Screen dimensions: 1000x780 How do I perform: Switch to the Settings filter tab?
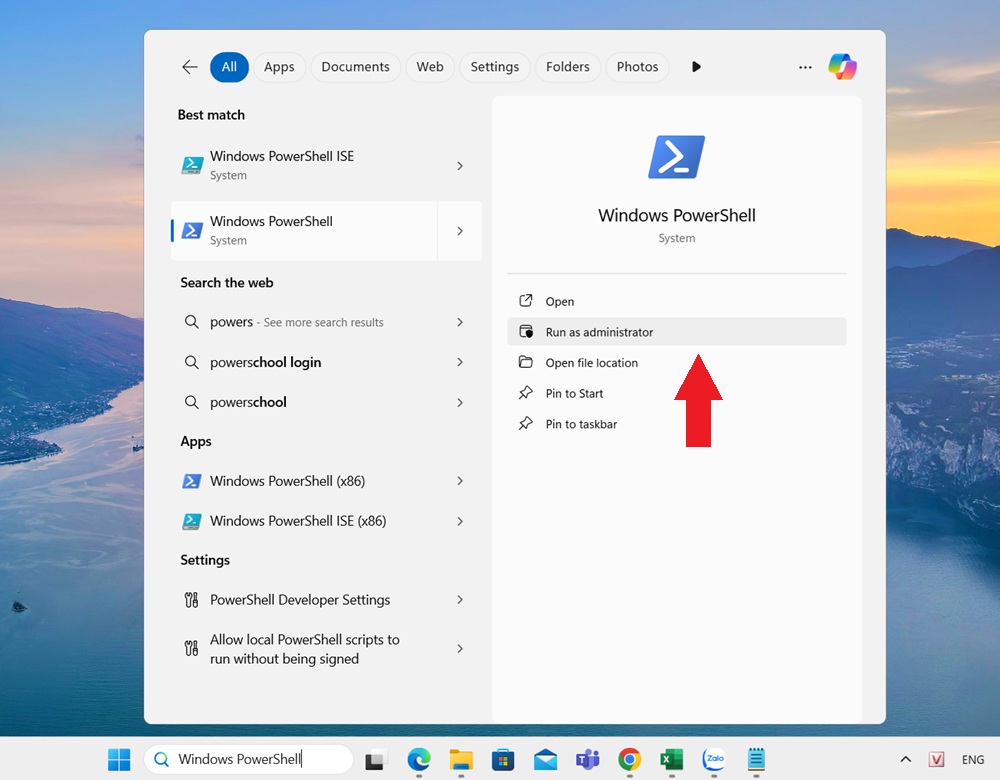[x=494, y=67]
